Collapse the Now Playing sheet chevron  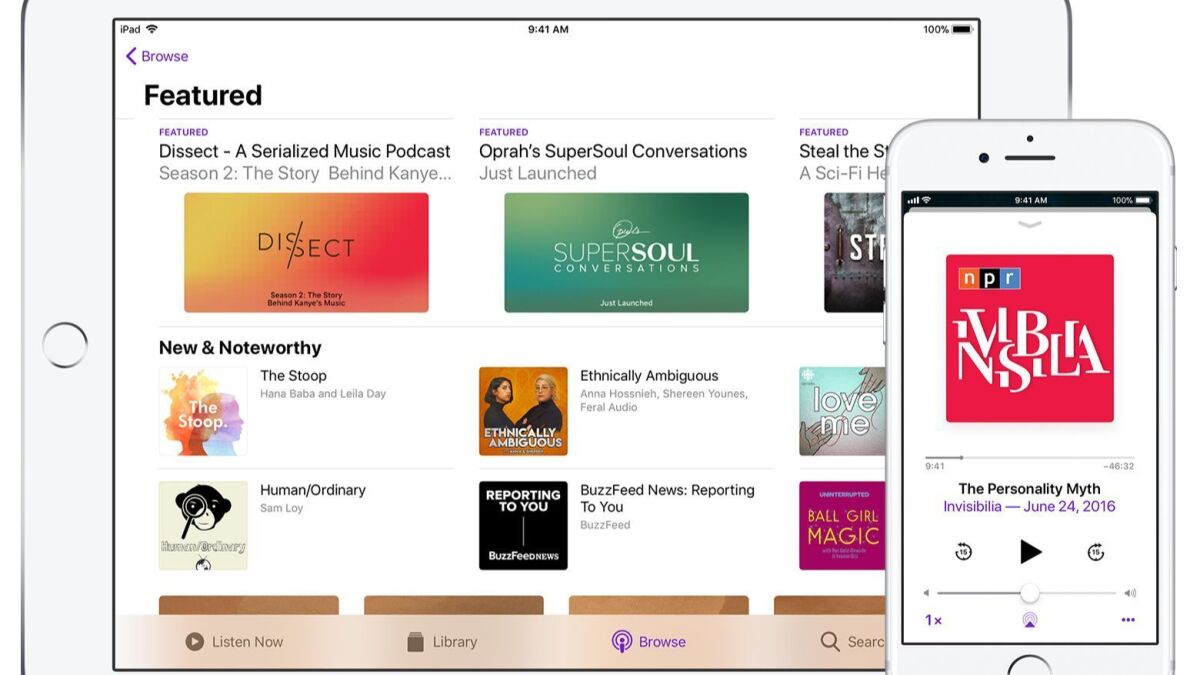click(1030, 225)
